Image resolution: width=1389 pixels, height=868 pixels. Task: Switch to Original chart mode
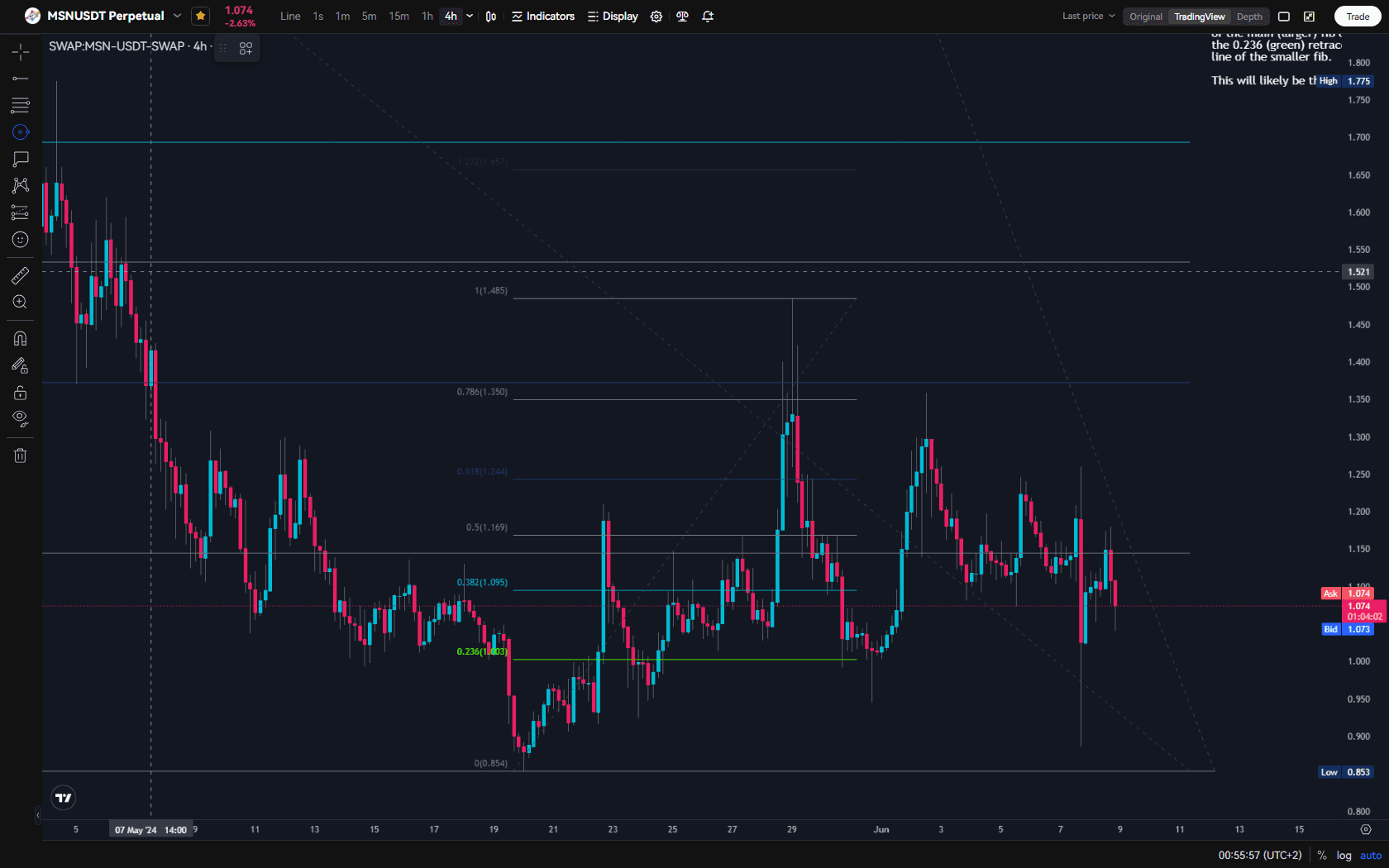pos(1146,17)
